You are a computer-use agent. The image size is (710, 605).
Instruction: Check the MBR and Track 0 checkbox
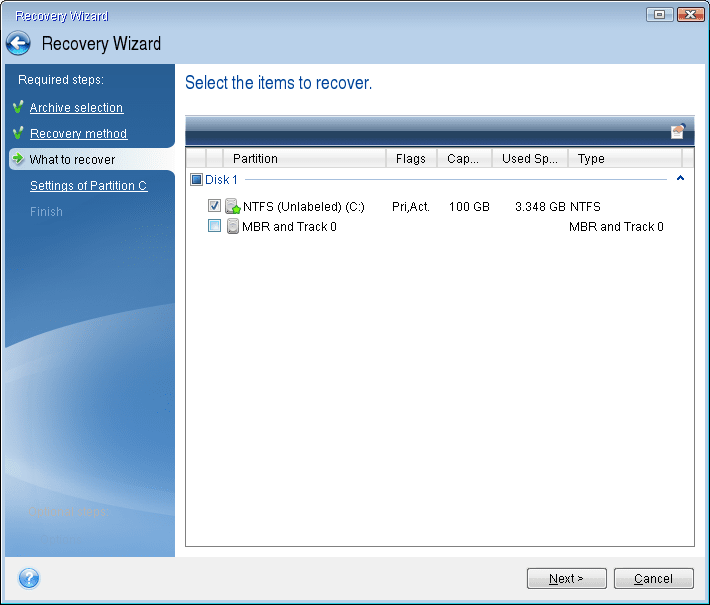(x=214, y=227)
